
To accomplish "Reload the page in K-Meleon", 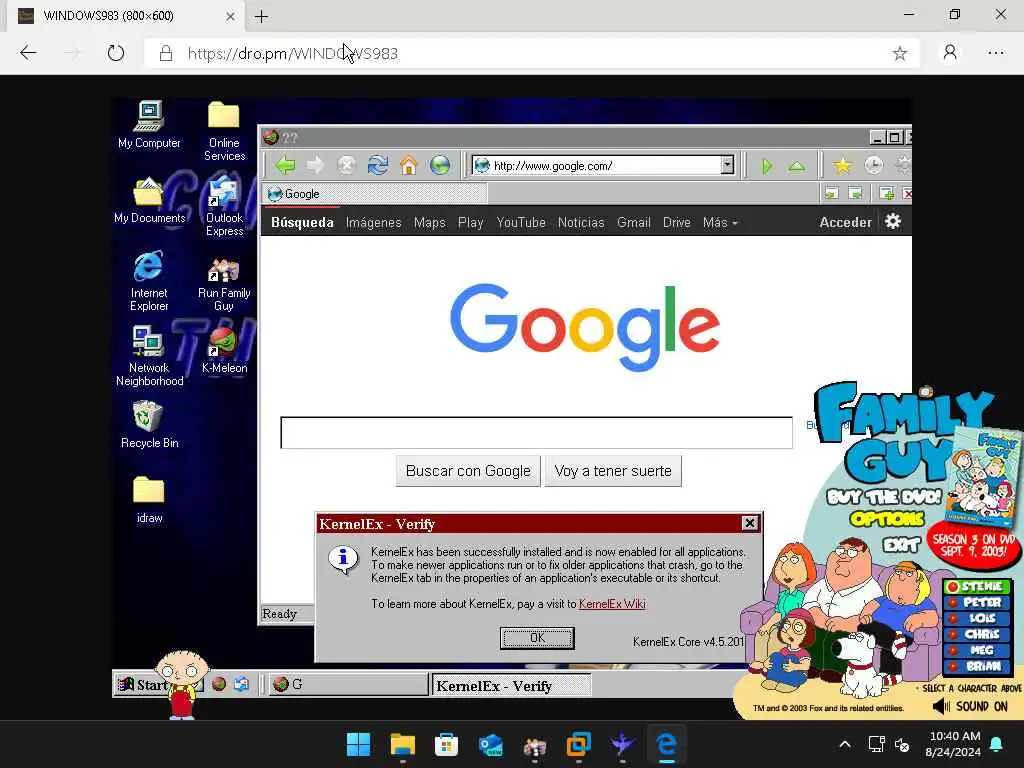I will pyautogui.click(x=377, y=165).
